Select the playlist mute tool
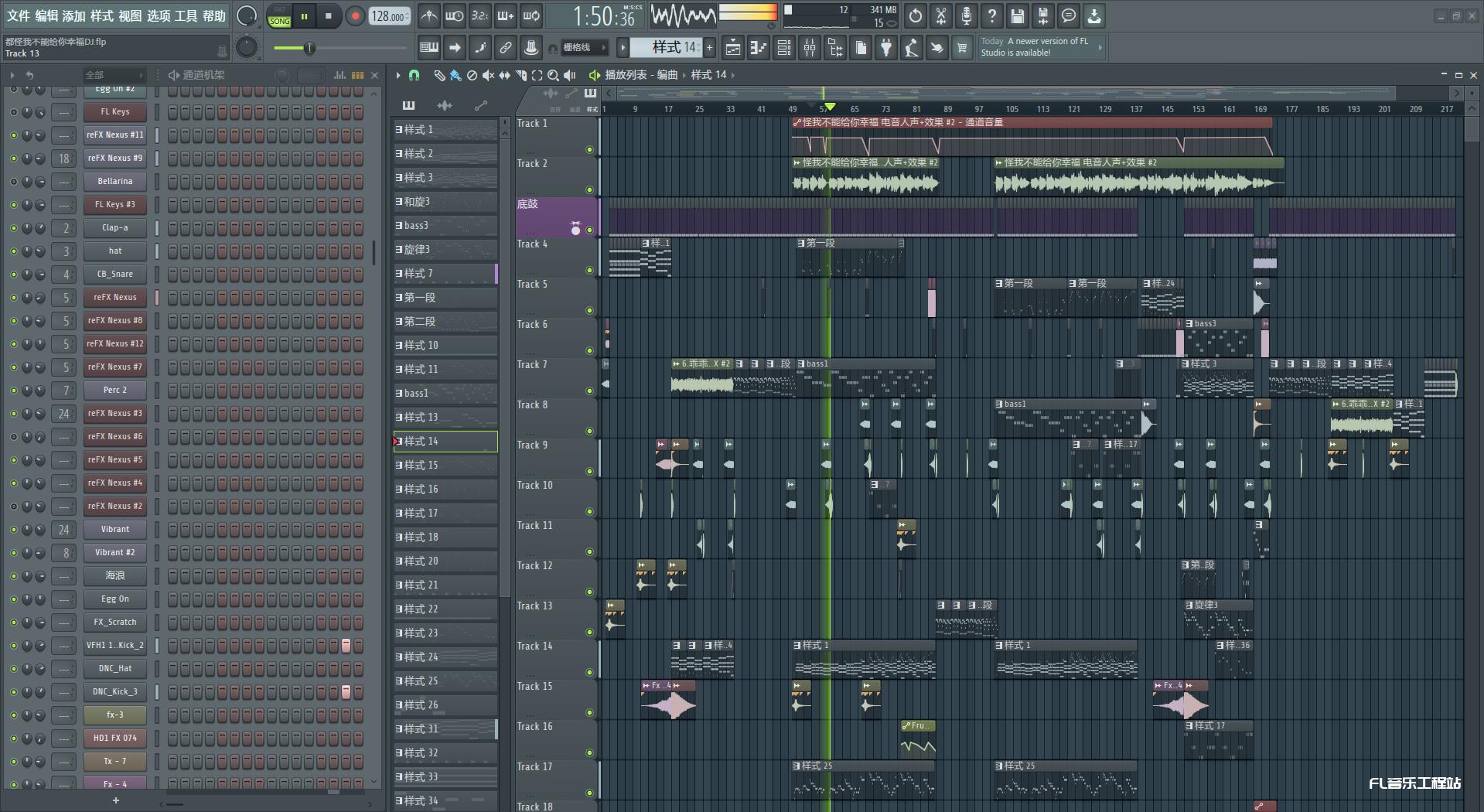Screen dimensions: 1484x812 point(488,75)
